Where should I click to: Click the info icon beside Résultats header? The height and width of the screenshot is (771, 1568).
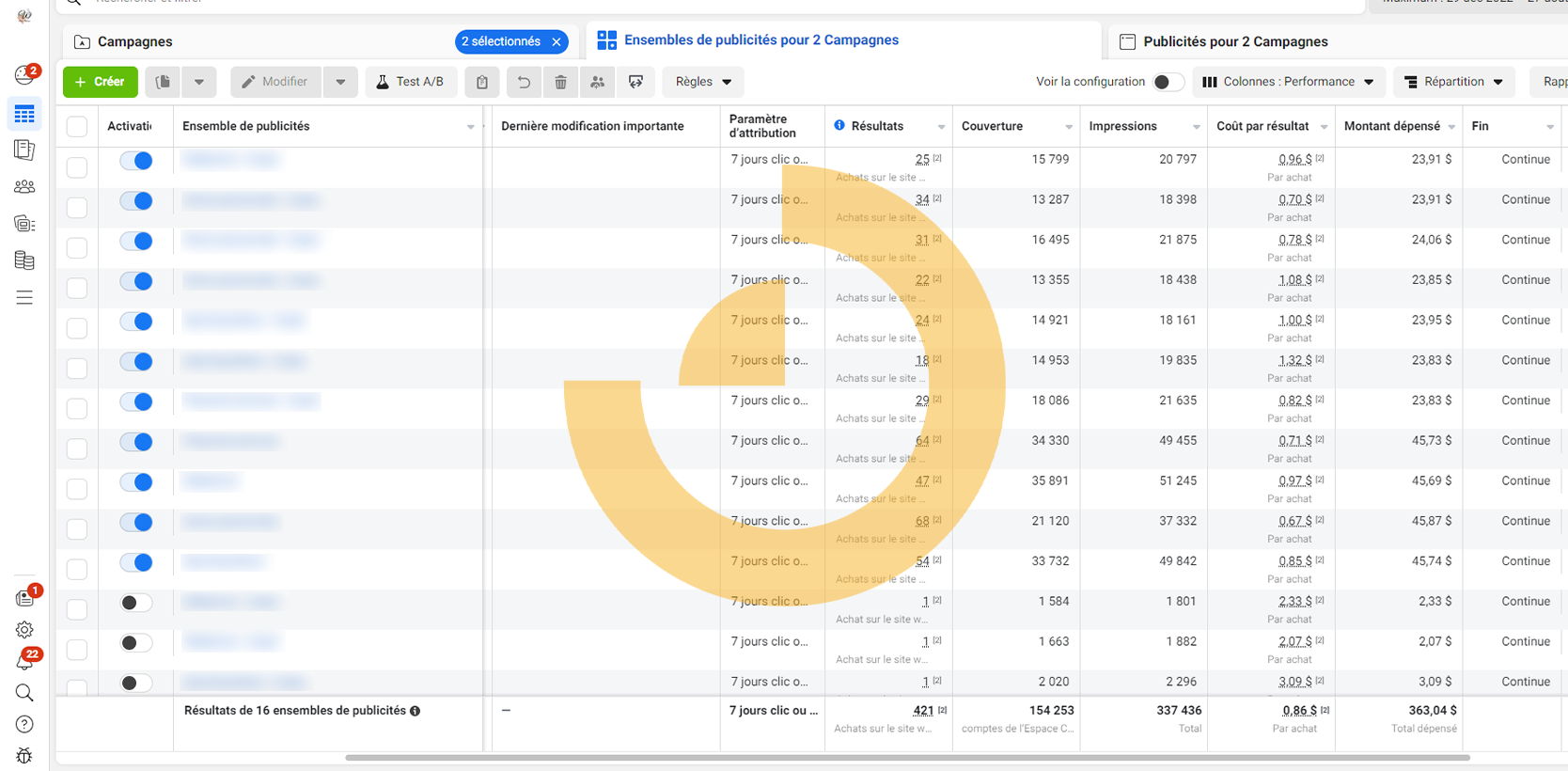pyautogui.click(x=839, y=125)
